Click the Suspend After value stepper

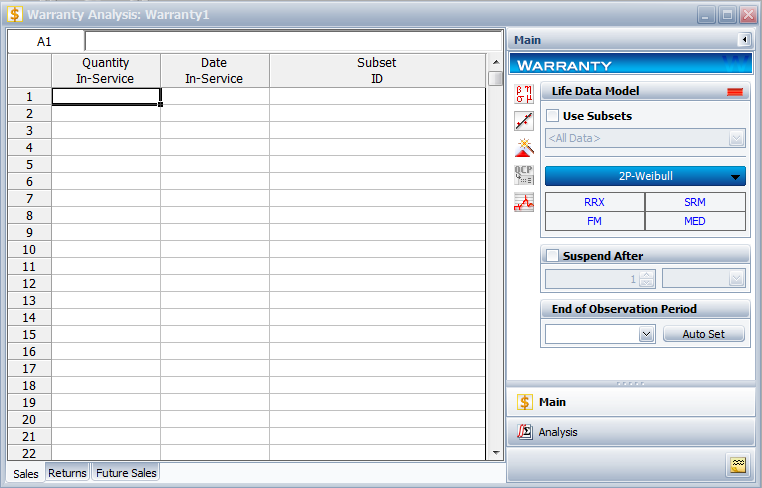pyautogui.click(x=646, y=279)
